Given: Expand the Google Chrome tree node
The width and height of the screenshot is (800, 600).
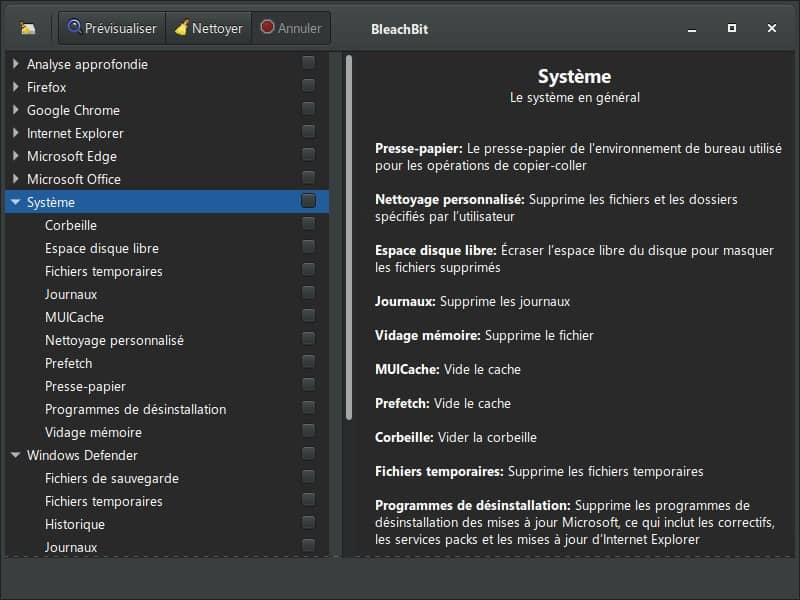Looking at the screenshot, I should point(15,110).
